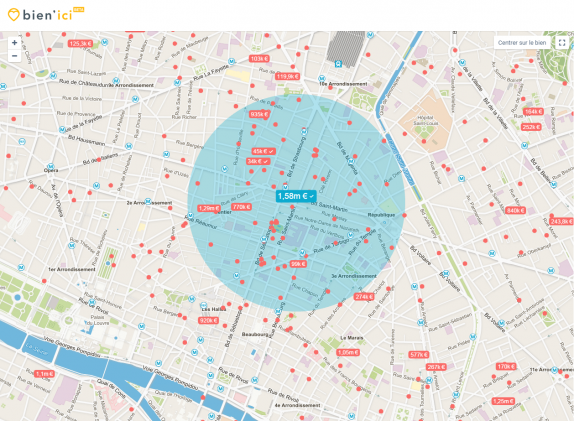
Task: Click the train station icon near 10e Arrondissement
Action: point(338,64)
